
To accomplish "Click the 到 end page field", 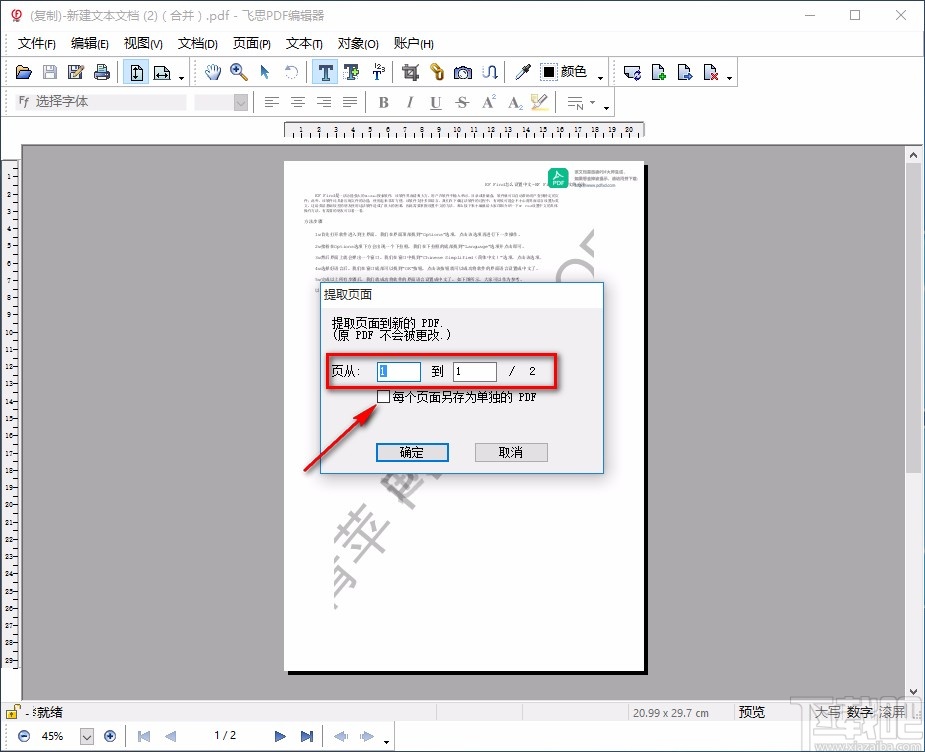I will tap(475, 372).
